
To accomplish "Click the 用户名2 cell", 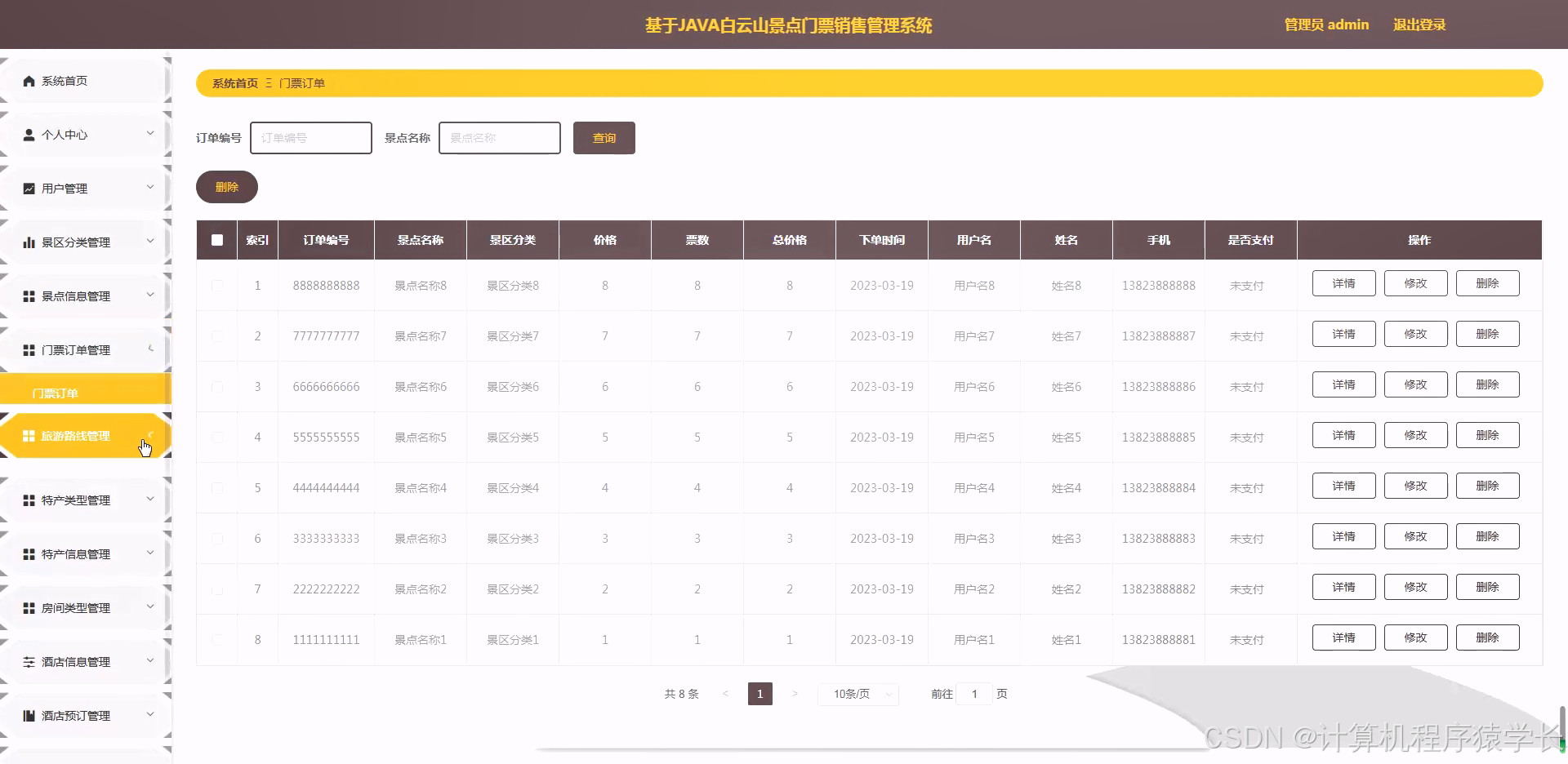I will coord(974,589).
